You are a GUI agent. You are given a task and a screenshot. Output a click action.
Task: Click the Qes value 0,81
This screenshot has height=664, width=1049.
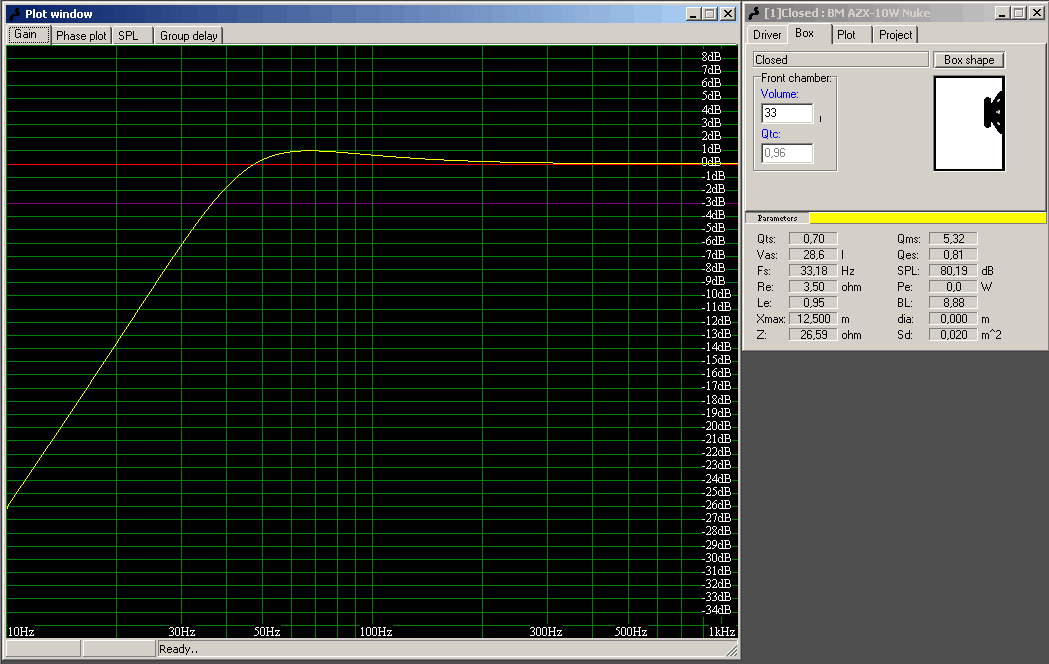[x=953, y=255]
